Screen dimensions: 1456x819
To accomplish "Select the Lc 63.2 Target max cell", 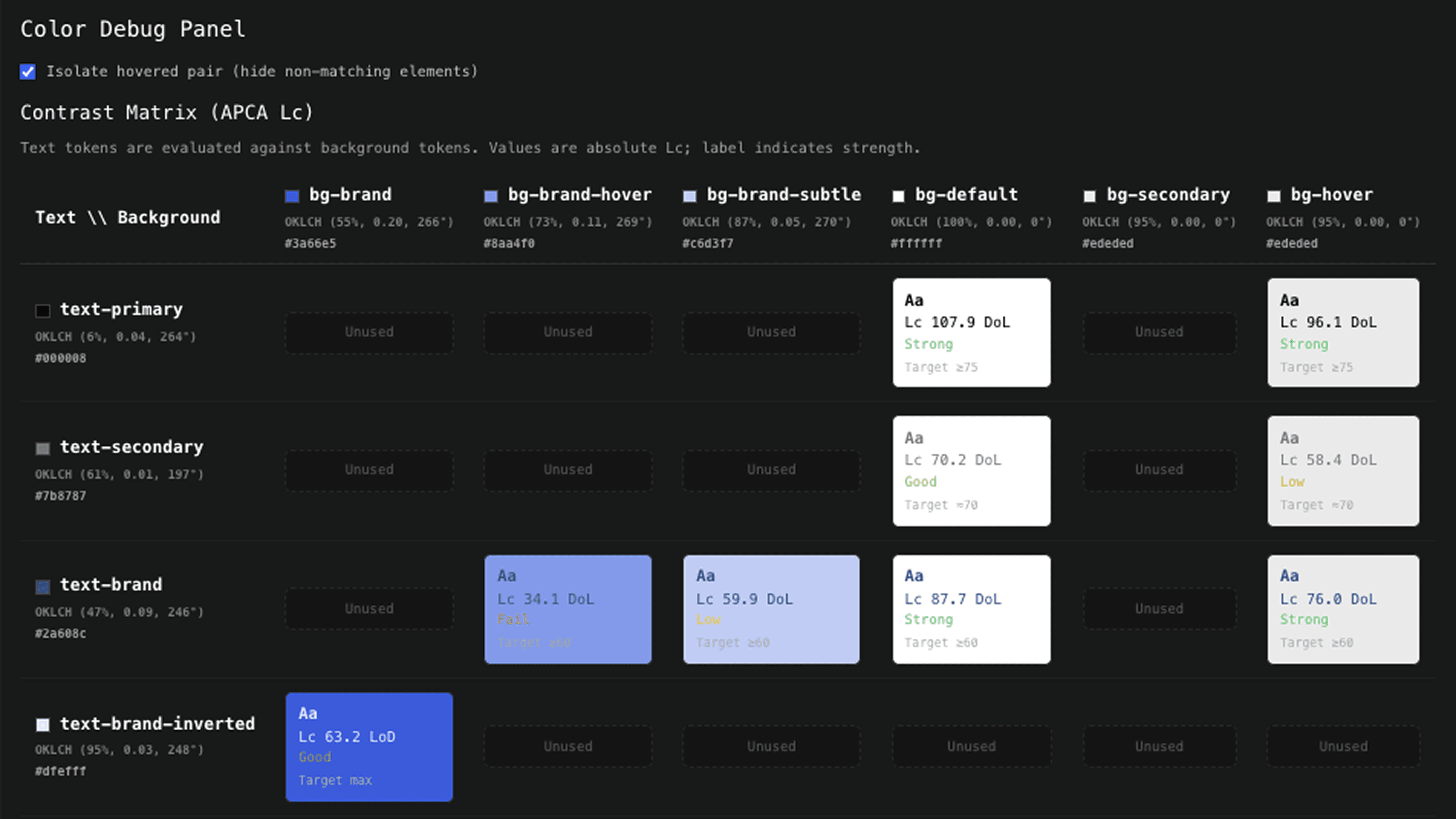I will point(369,747).
